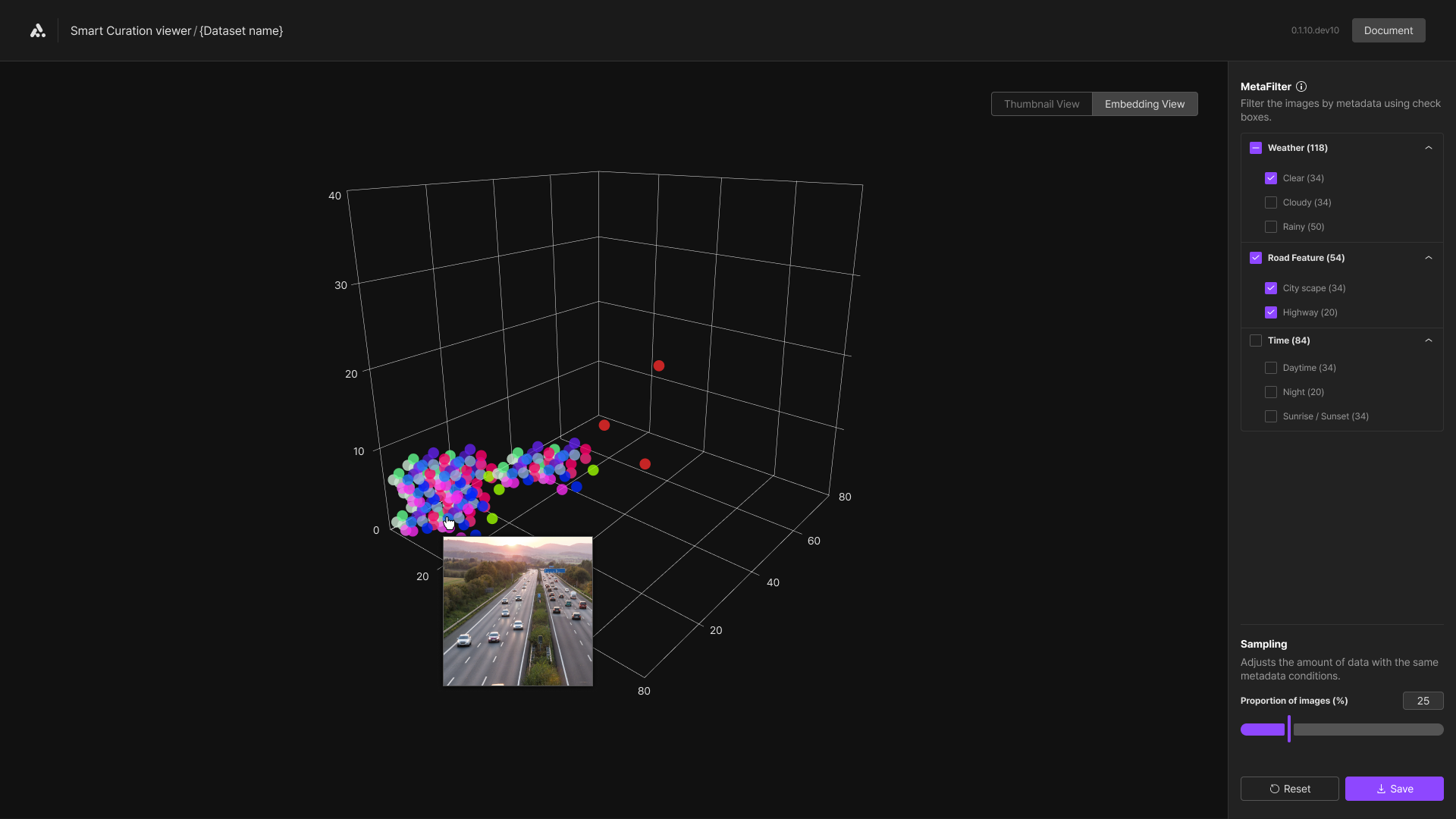Image resolution: width=1456 pixels, height=819 pixels.
Task: Select the Embedding View tab
Action: [1144, 104]
